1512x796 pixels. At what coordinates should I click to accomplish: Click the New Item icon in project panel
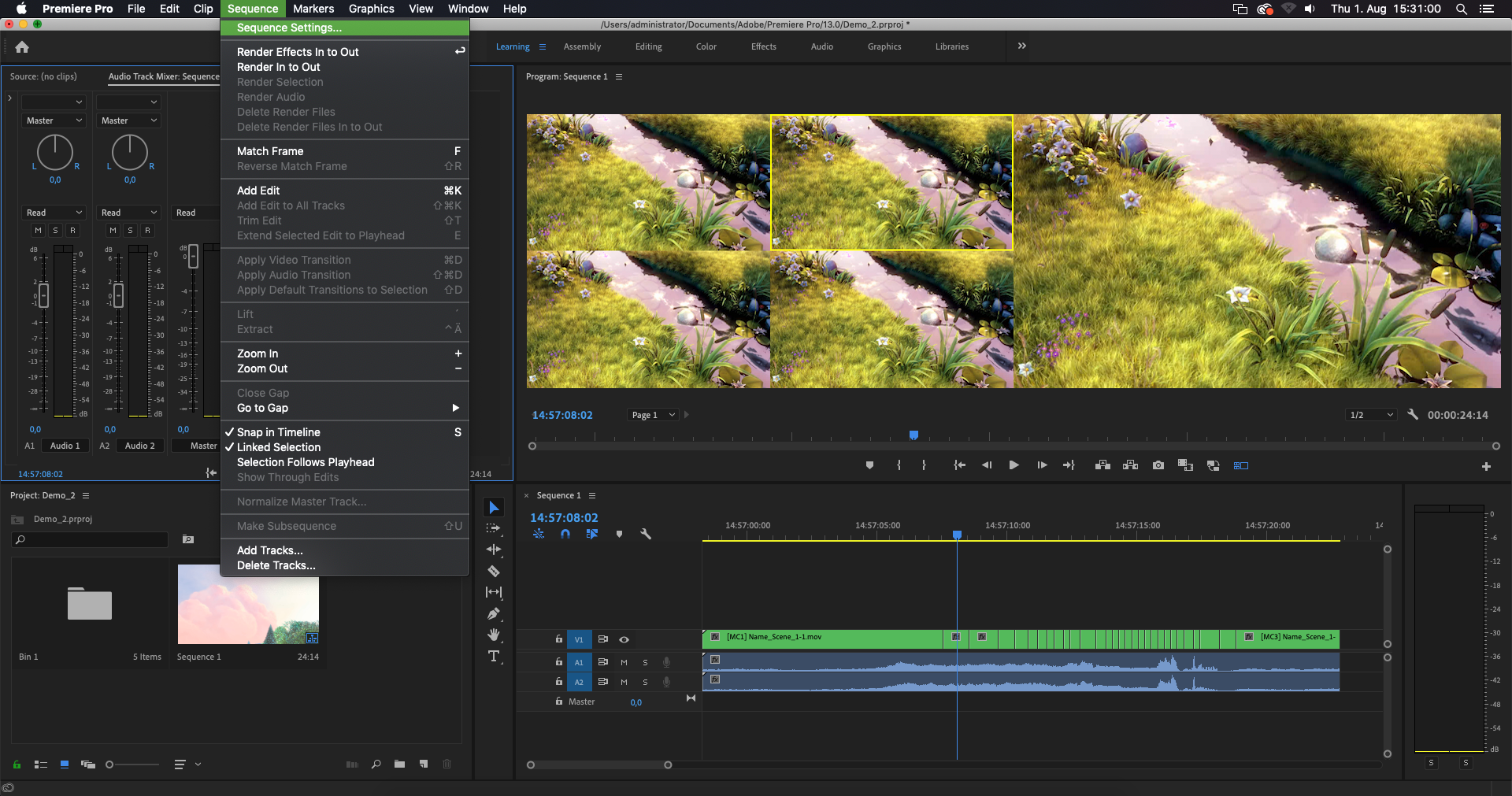pyautogui.click(x=424, y=765)
